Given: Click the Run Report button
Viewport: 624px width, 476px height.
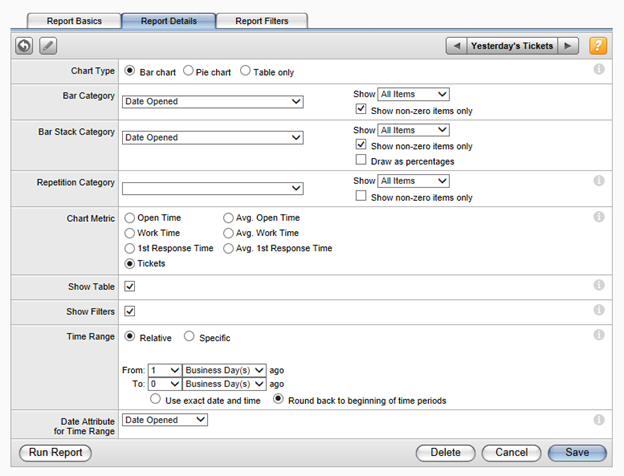Looking at the screenshot, I should point(55,453).
